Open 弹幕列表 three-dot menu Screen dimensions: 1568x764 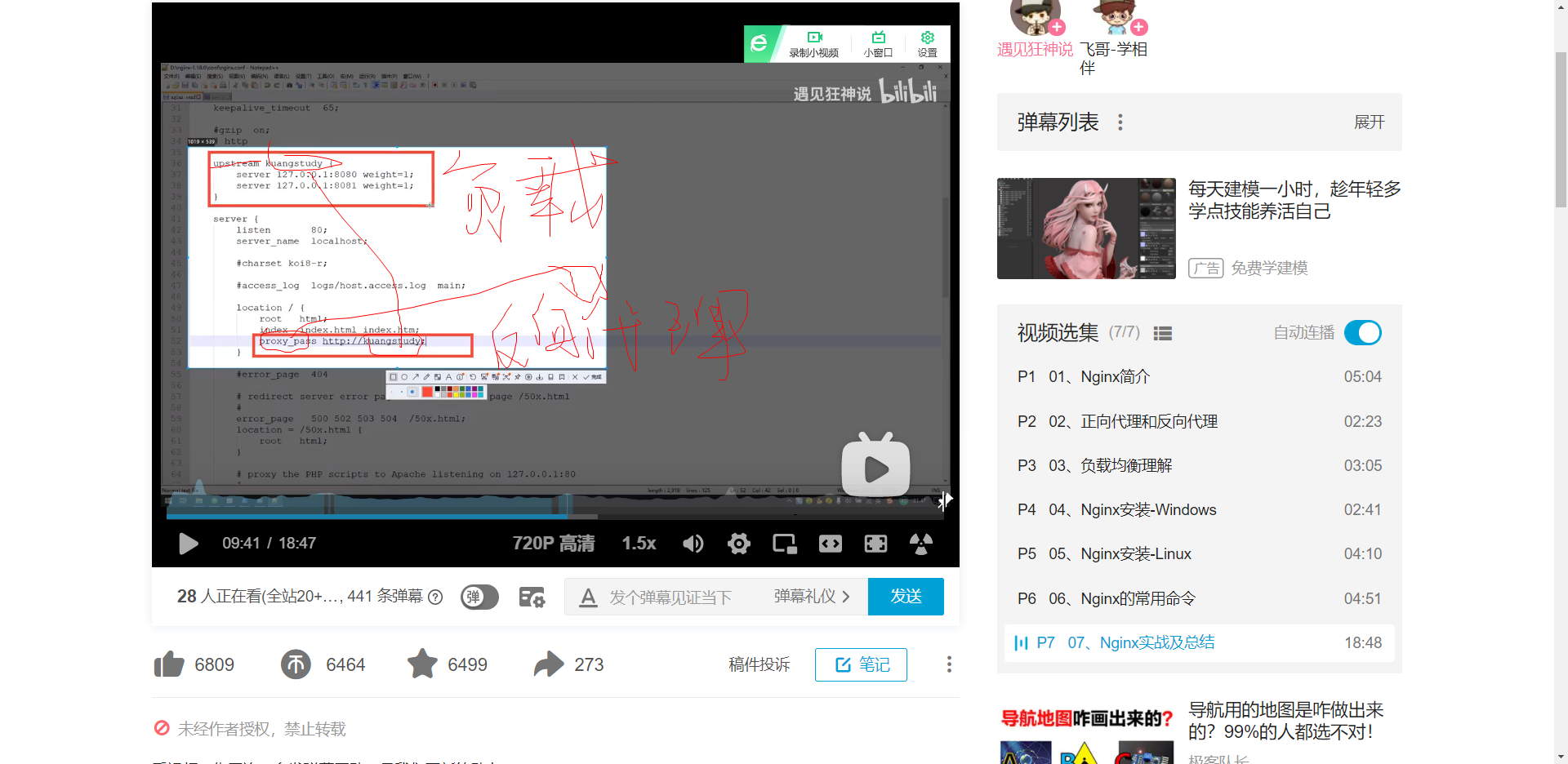coord(1120,122)
